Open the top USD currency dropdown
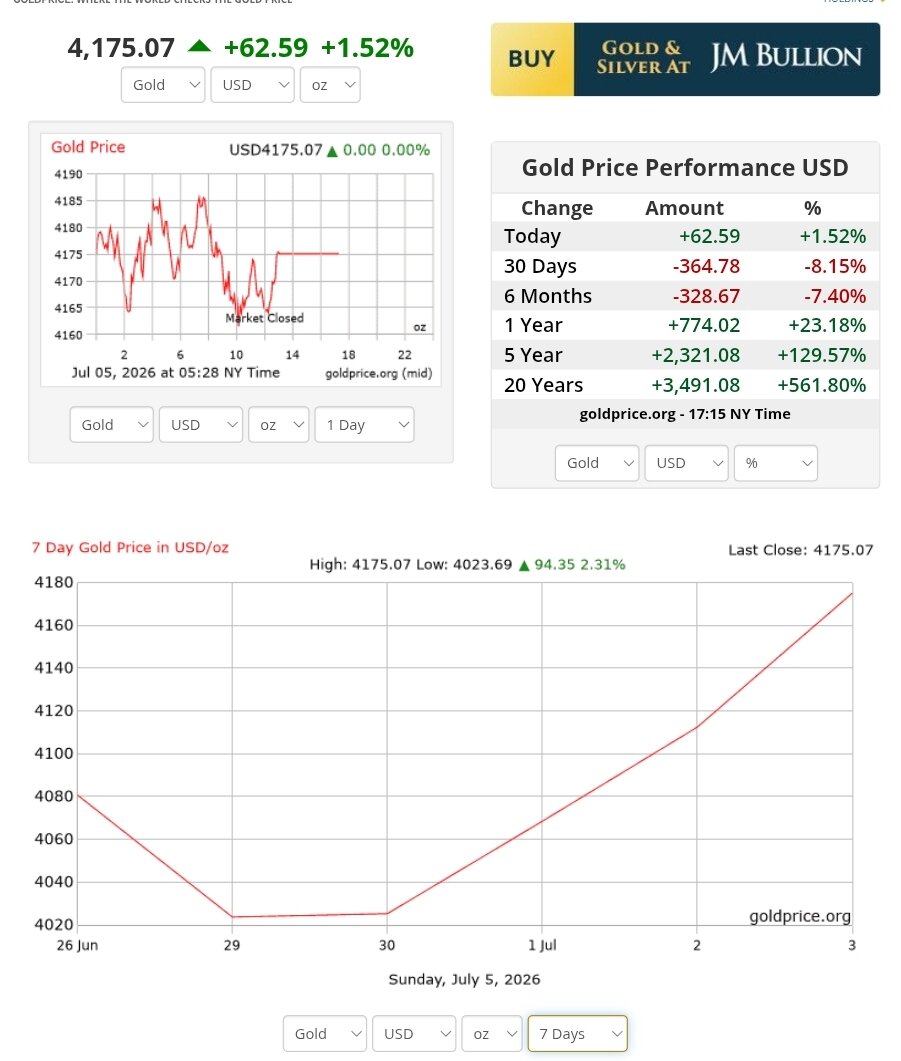The image size is (901, 1061). 252,85
